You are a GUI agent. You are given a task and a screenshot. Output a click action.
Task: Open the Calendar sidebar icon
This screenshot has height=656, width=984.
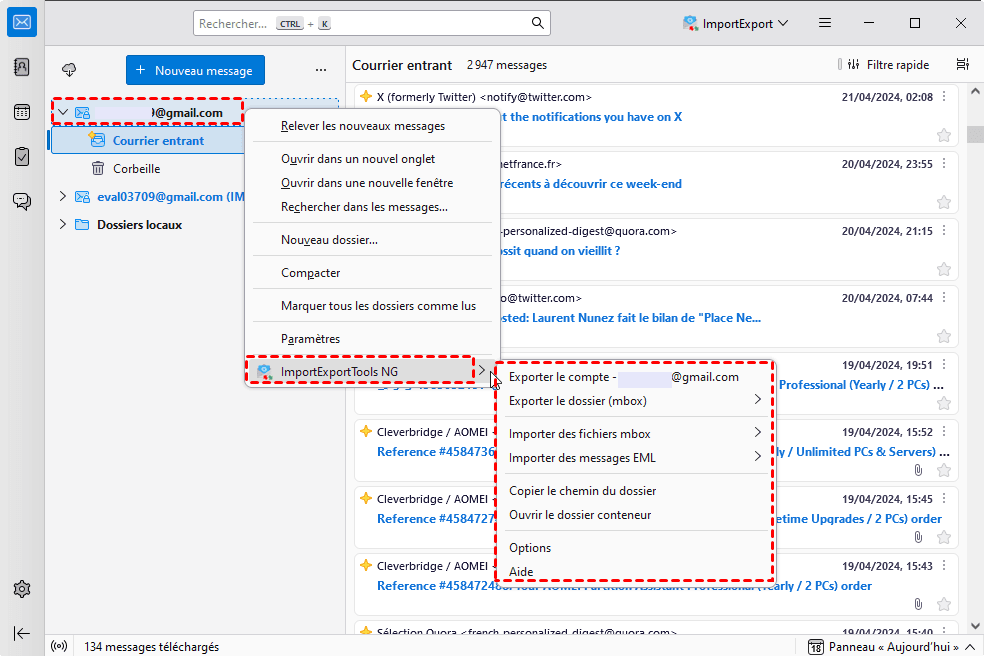coord(22,112)
